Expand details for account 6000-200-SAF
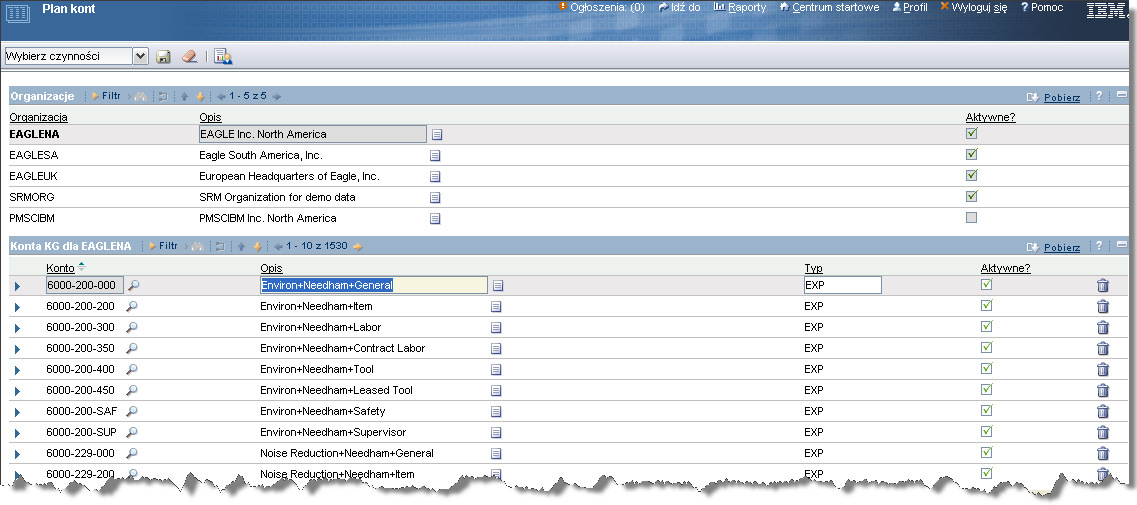 [x=18, y=413]
